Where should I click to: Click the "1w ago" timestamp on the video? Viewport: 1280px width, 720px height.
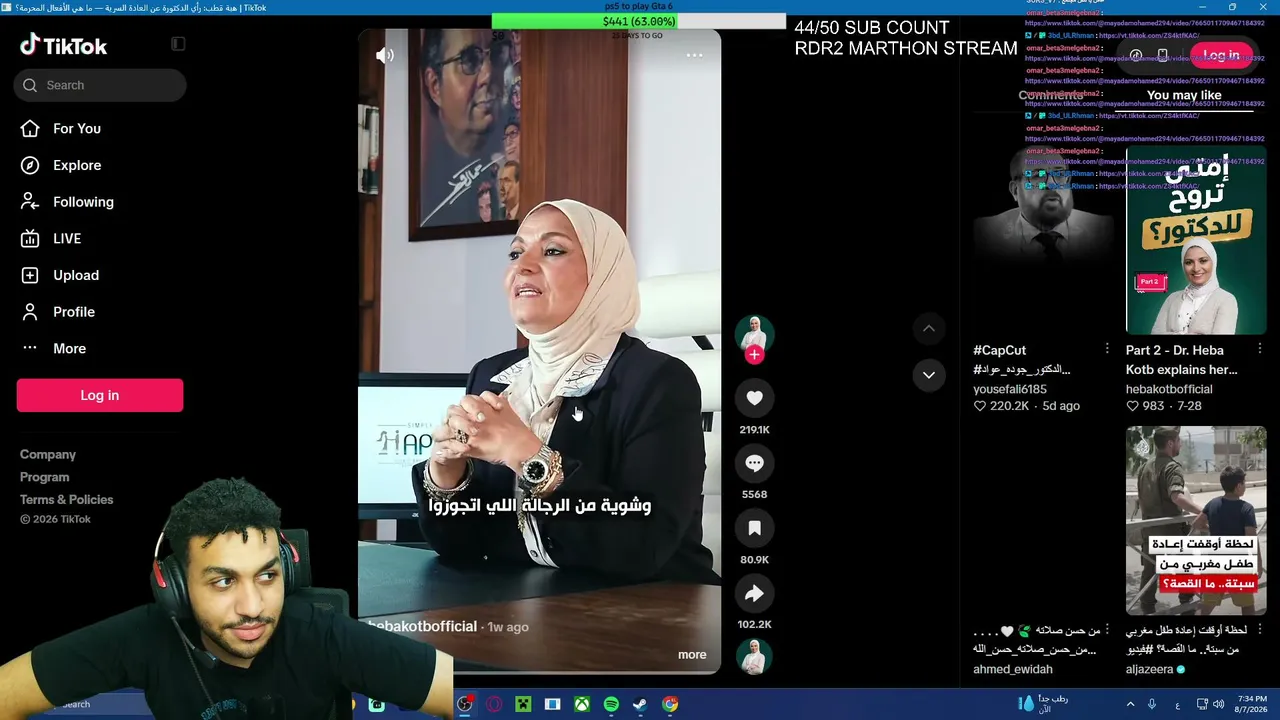(x=508, y=627)
